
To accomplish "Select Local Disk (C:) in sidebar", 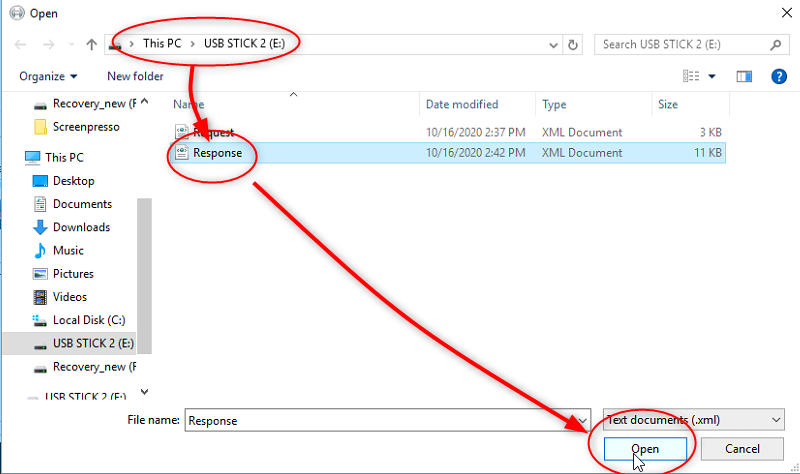I will (90, 320).
